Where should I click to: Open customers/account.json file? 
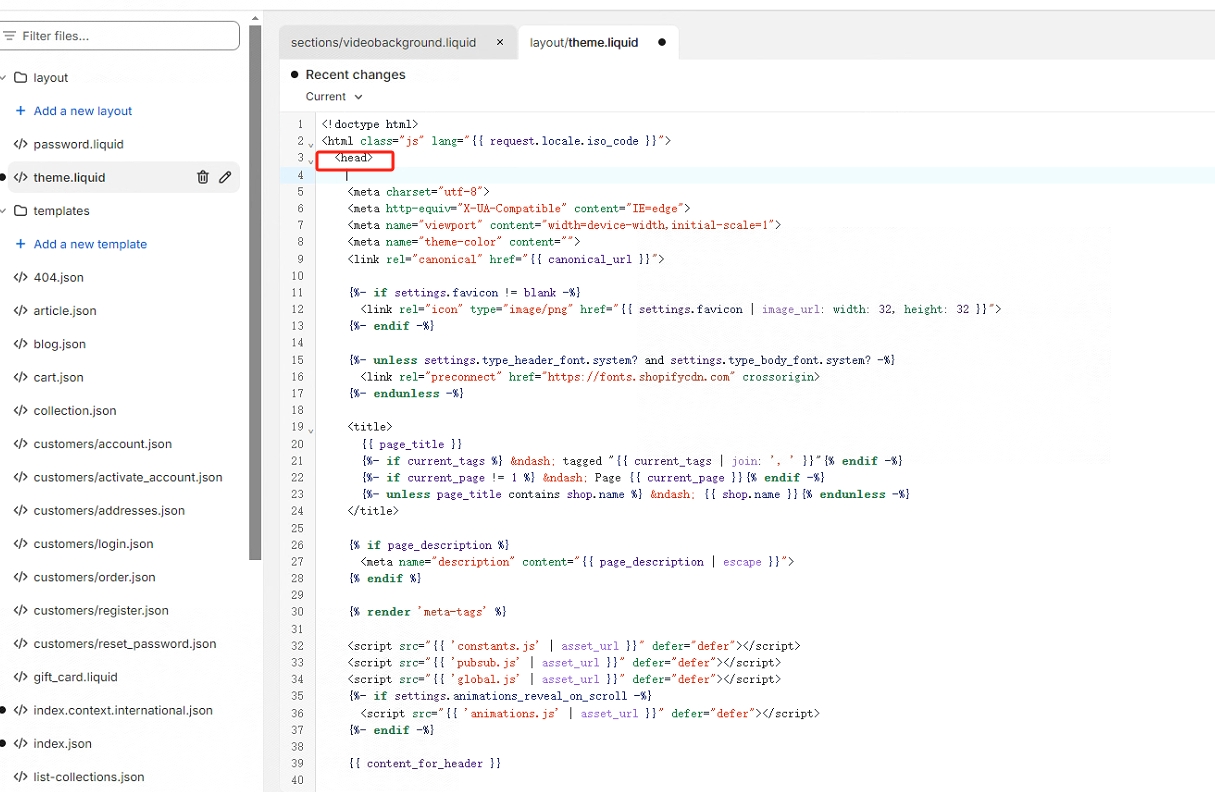tap(103, 444)
